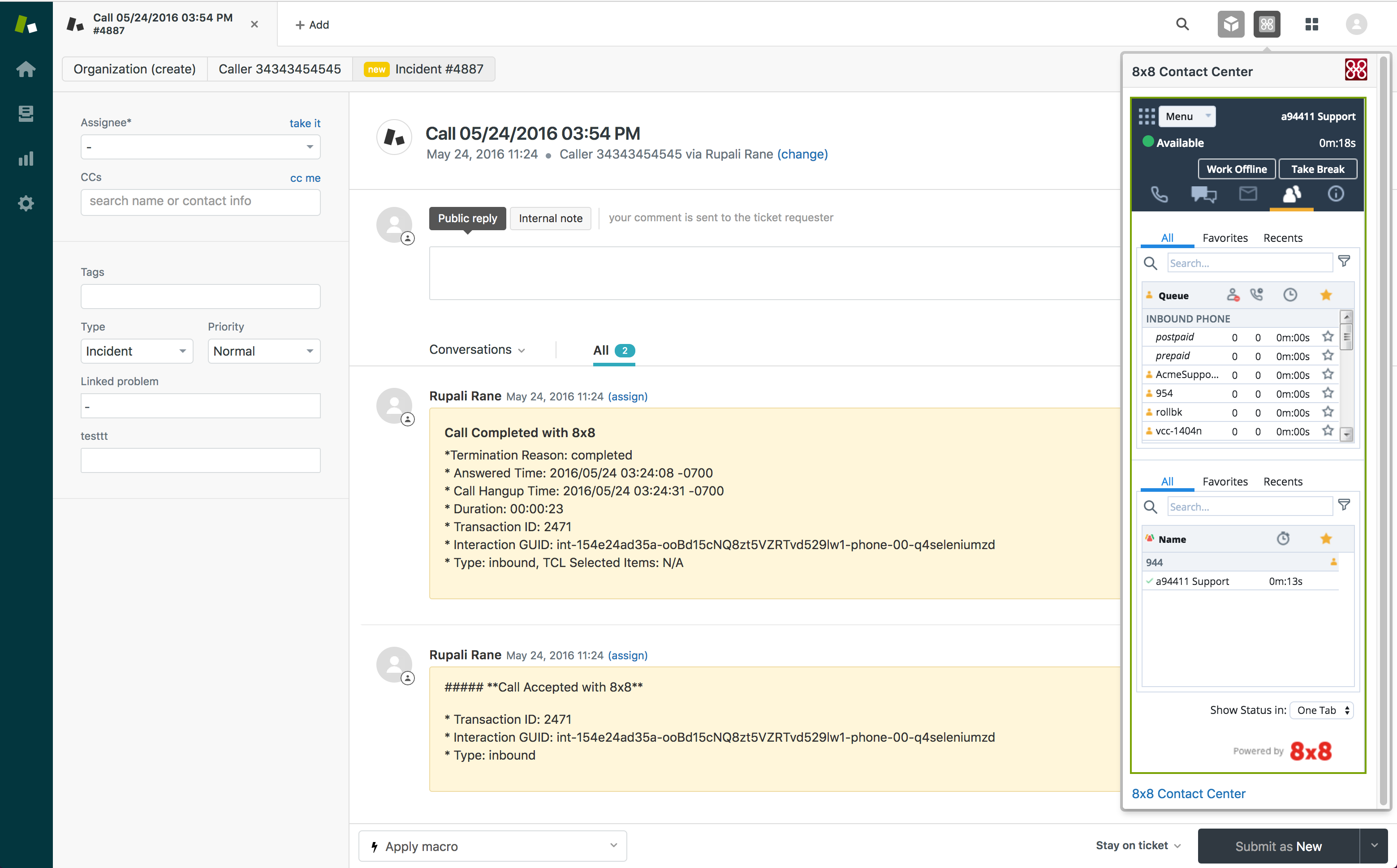Click the Submit as New button

(x=1279, y=846)
